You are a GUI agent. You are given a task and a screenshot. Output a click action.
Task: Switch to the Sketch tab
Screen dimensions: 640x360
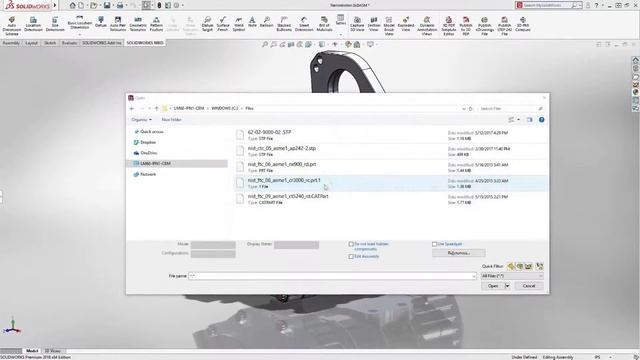[50, 43]
